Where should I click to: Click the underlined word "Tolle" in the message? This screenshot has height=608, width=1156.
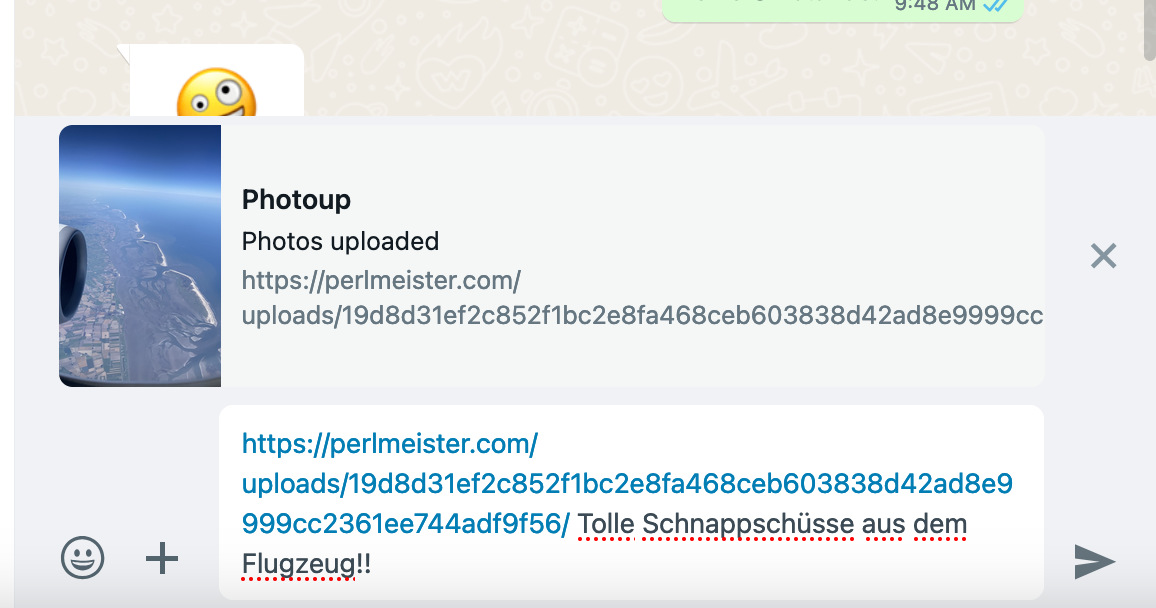coord(606,524)
